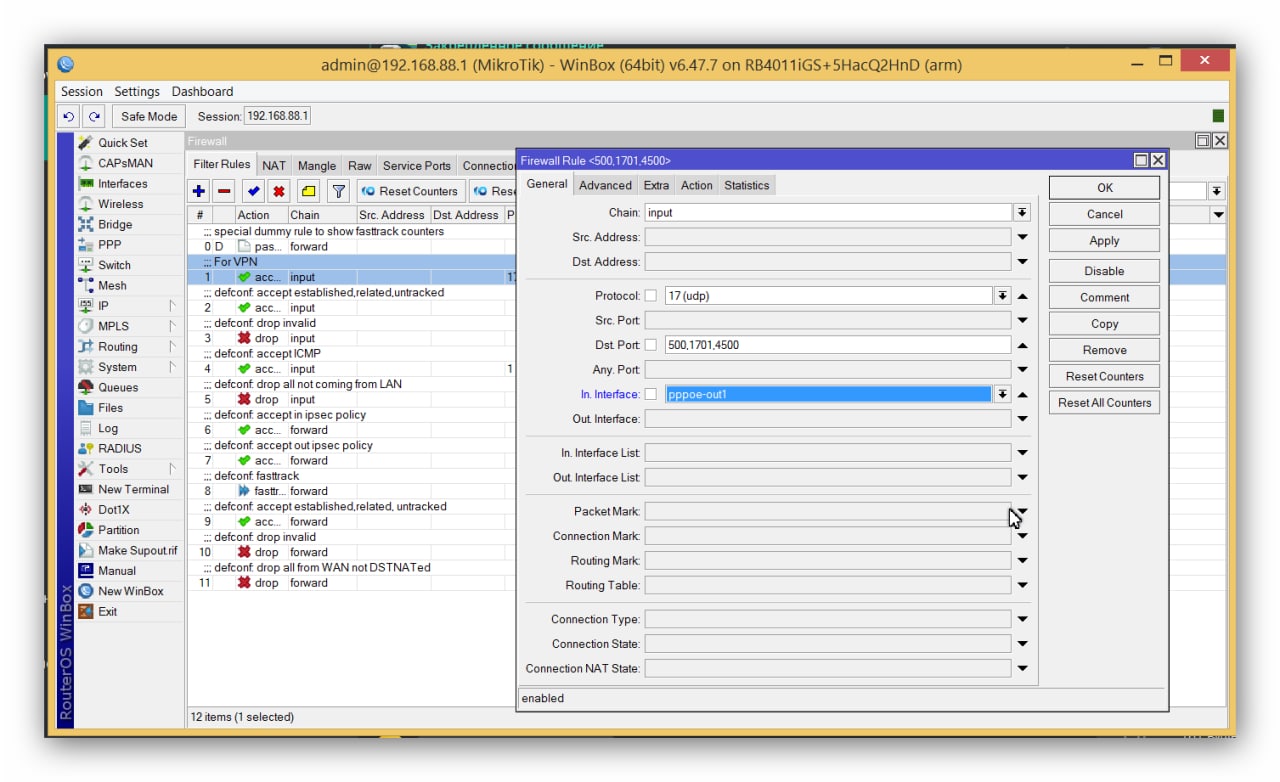The height and width of the screenshot is (782, 1280).
Task: Collapse Dst. Port field arrow
Action: point(1022,345)
